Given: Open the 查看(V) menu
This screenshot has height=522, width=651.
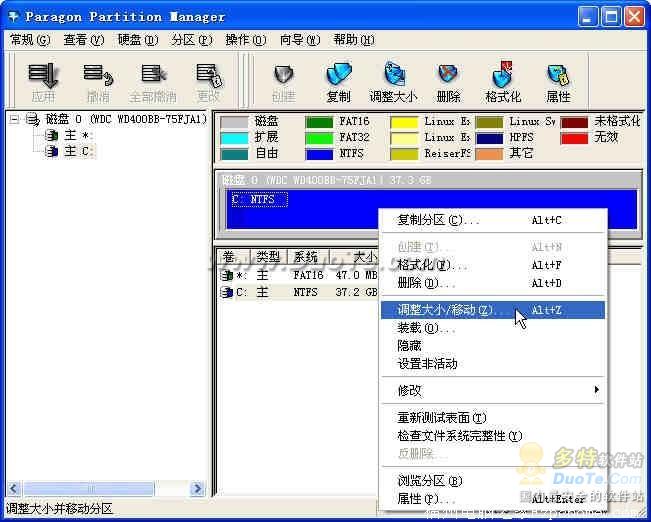Looking at the screenshot, I should click(83, 40).
